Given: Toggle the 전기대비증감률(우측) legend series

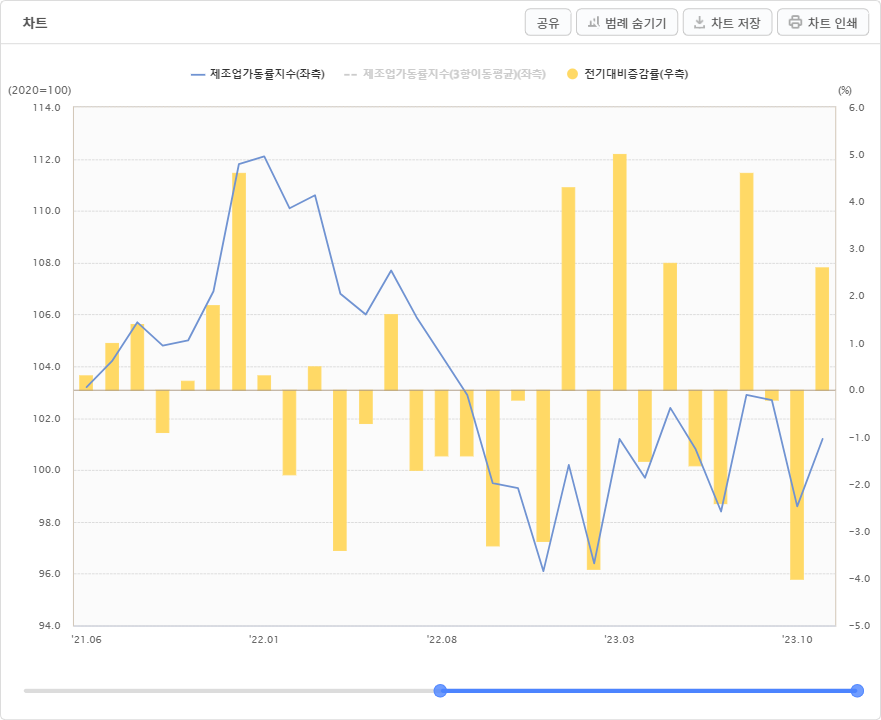Looking at the screenshot, I should coord(628,74).
